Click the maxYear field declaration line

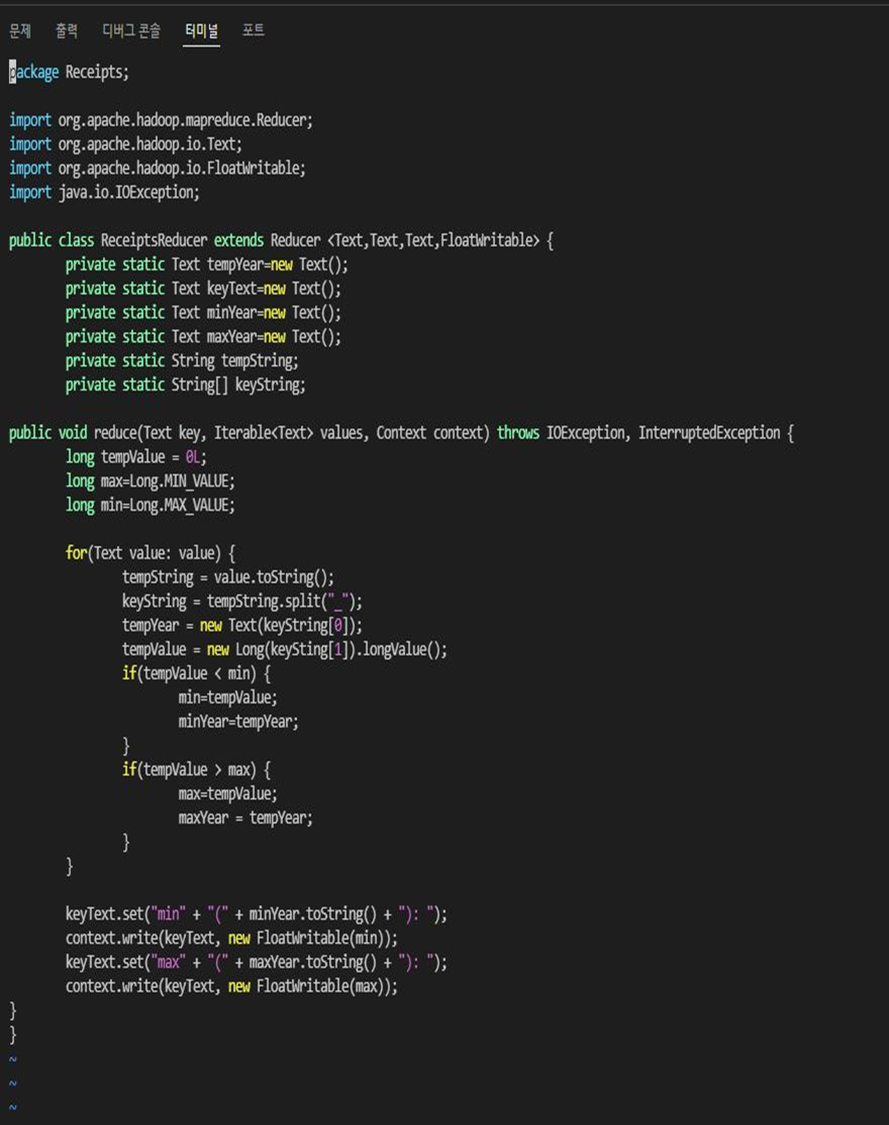tap(203, 336)
